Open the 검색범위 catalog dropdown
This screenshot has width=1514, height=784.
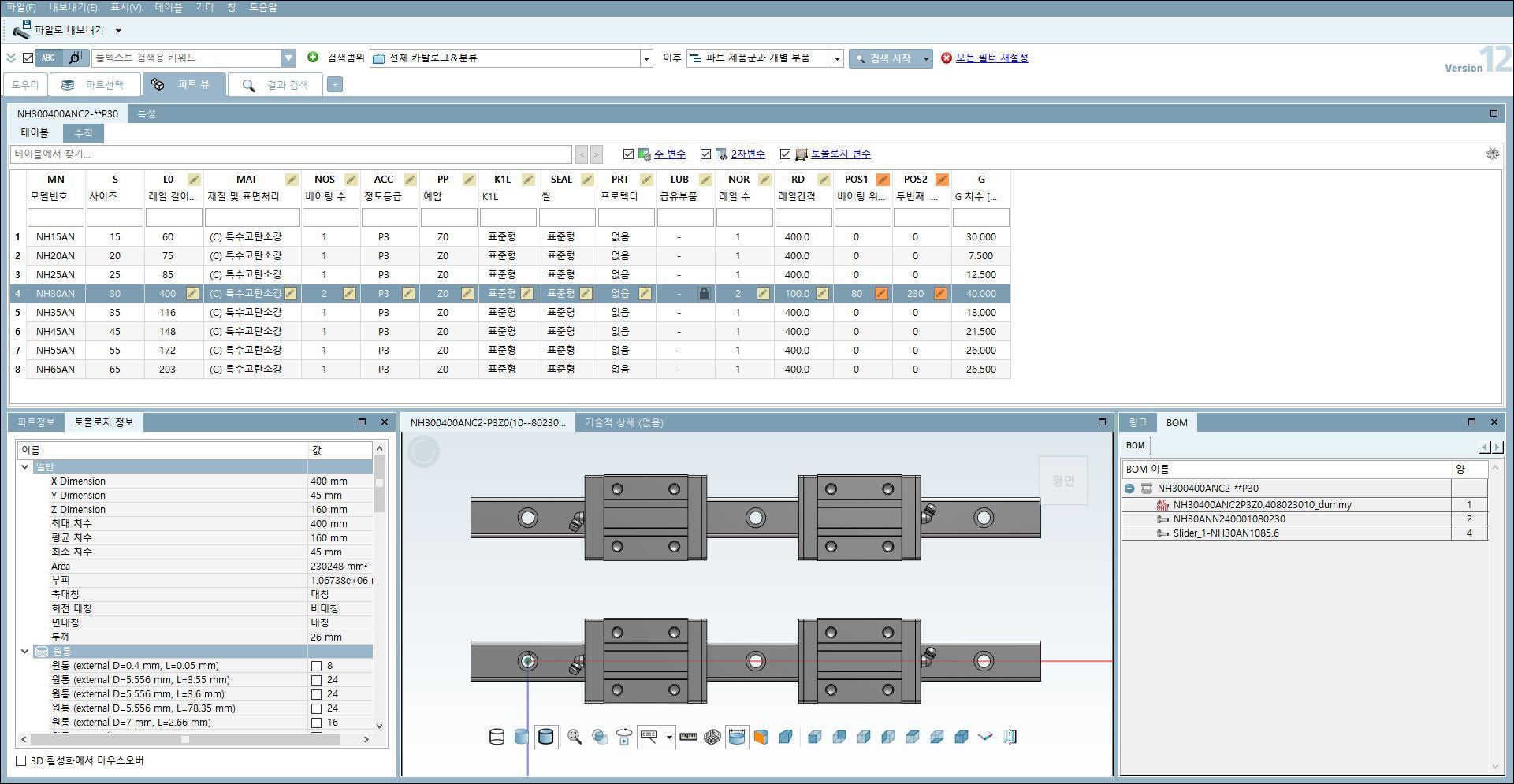click(x=646, y=58)
